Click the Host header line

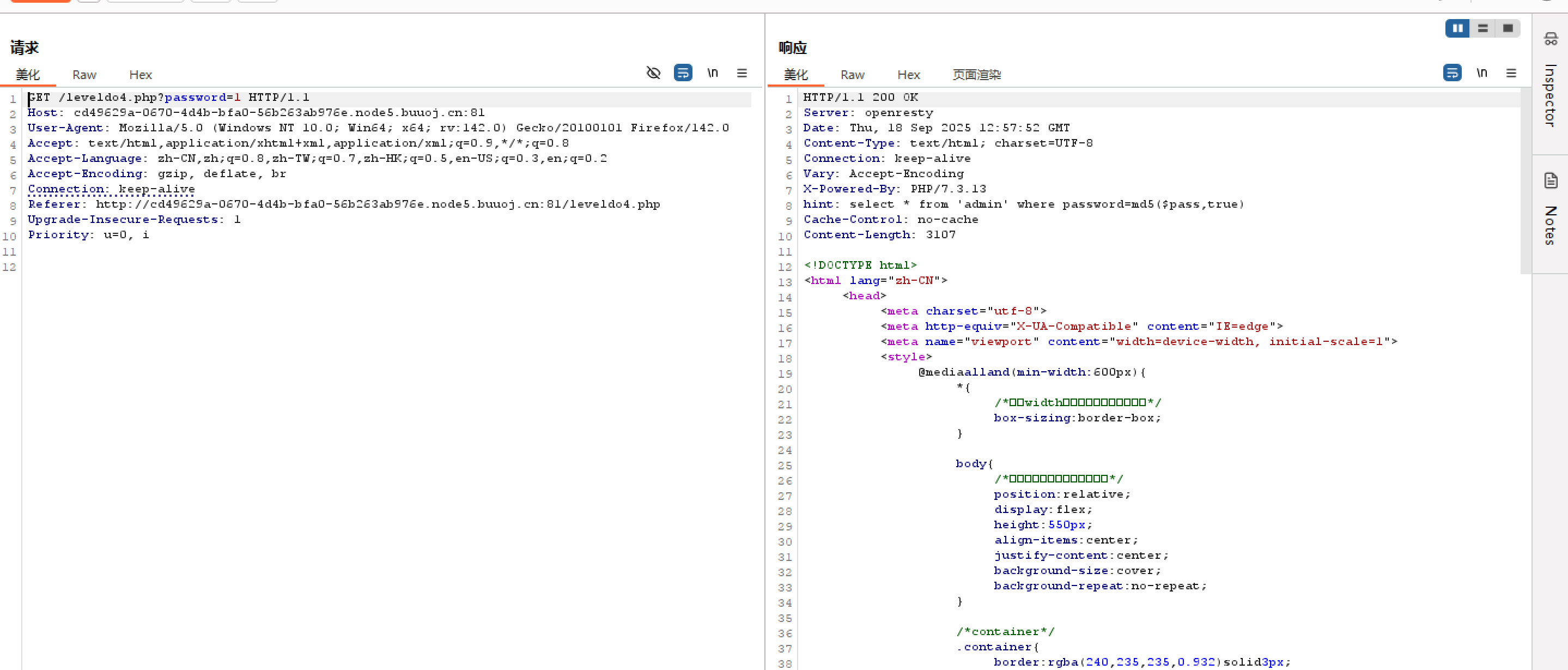pyautogui.click(x=256, y=113)
